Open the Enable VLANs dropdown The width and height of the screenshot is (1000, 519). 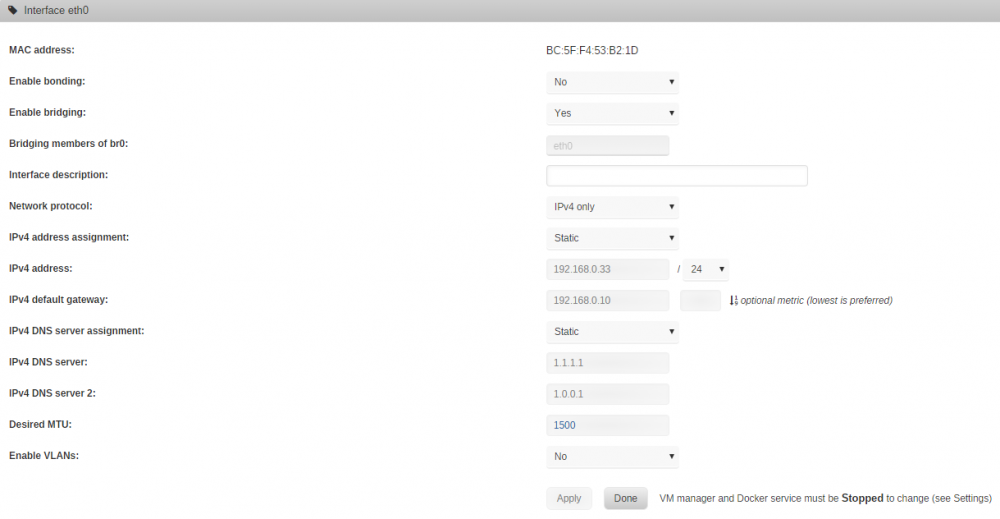(x=612, y=457)
